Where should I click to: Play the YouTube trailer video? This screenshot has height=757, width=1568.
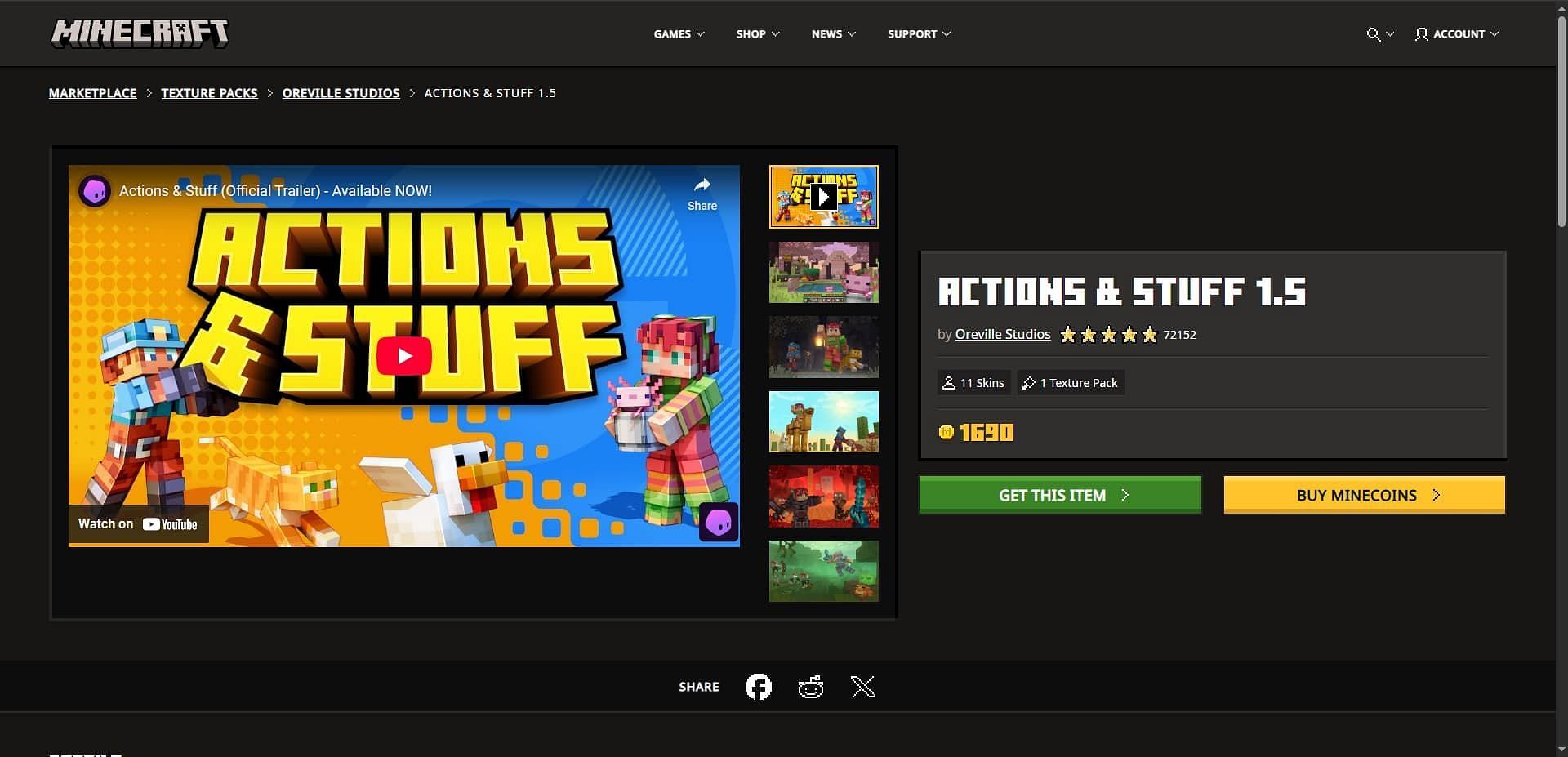404,356
